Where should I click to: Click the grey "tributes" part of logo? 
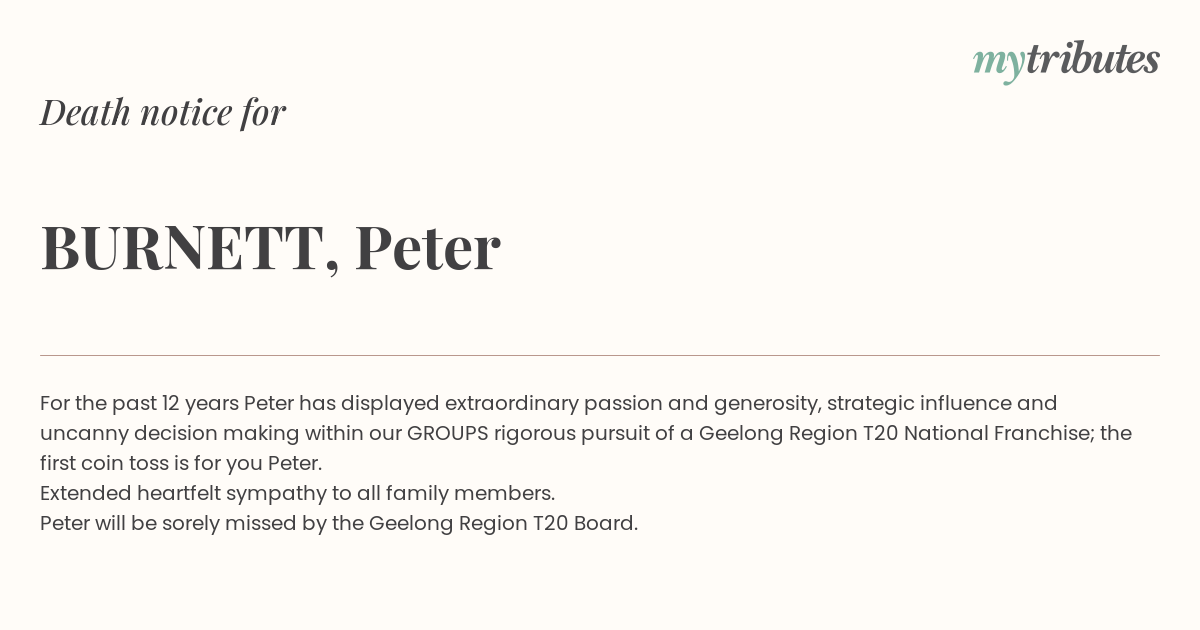pos(1092,59)
